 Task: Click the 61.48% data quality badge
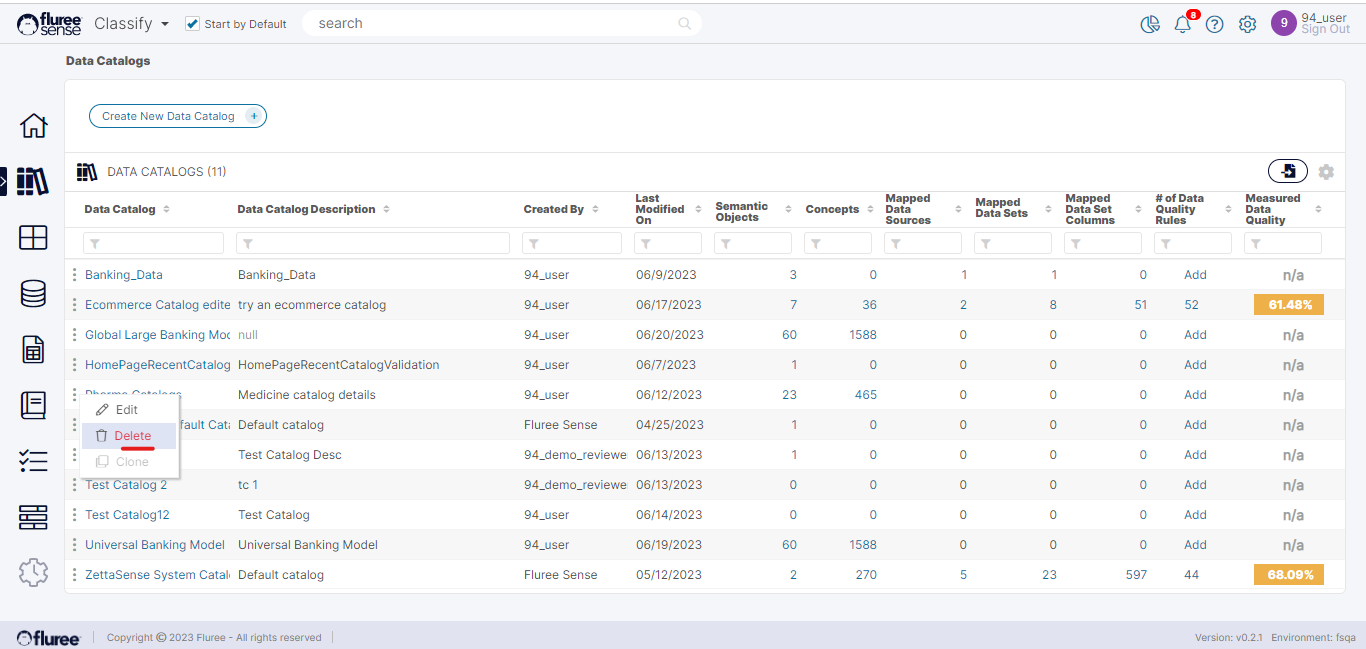[x=1288, y=305]
